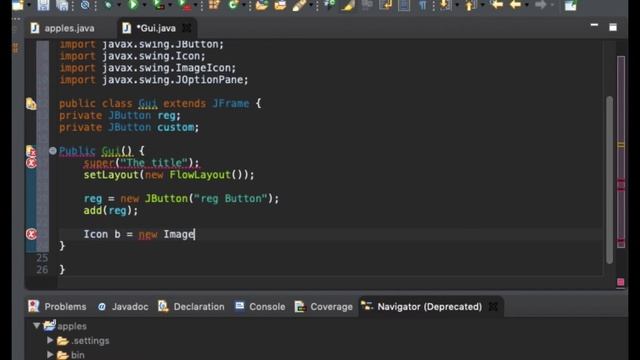Click the Coverage run icon

[158, 5]
